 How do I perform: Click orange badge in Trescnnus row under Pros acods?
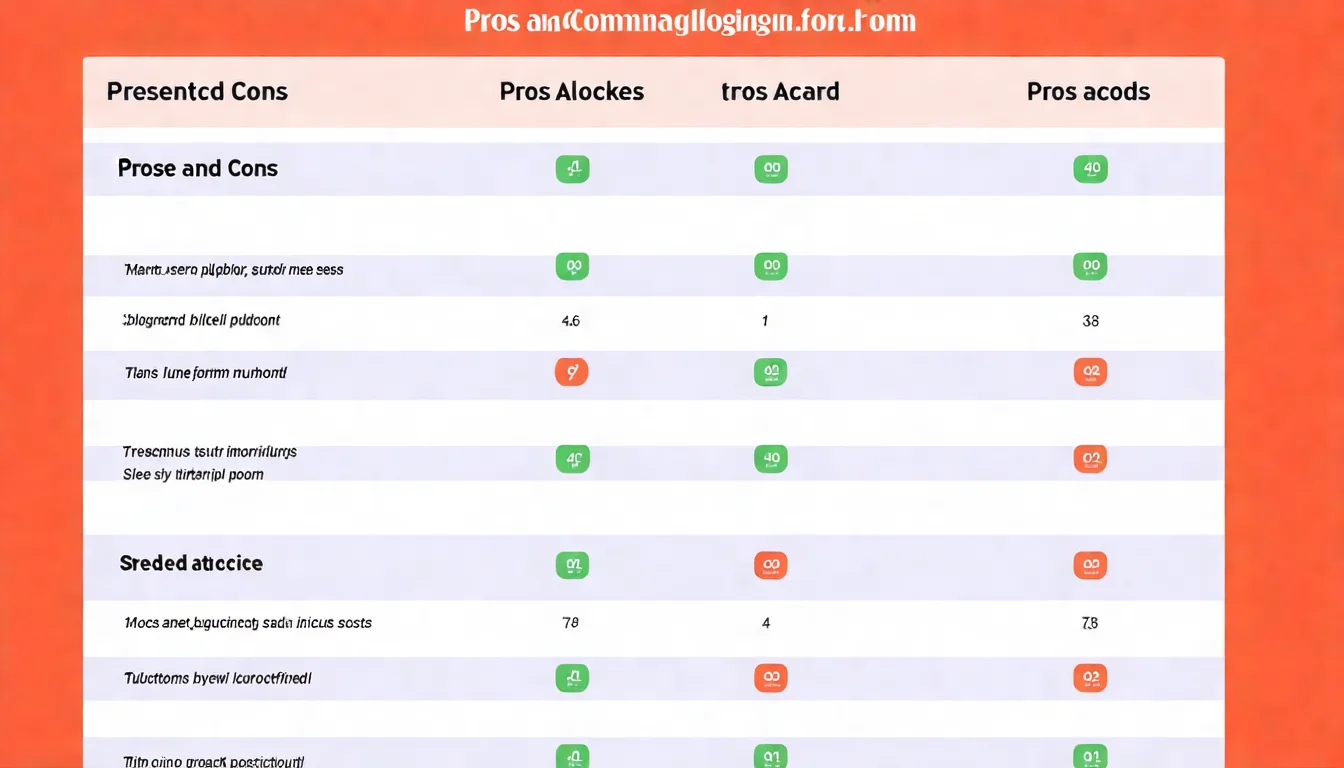(x=1090, y=459)
